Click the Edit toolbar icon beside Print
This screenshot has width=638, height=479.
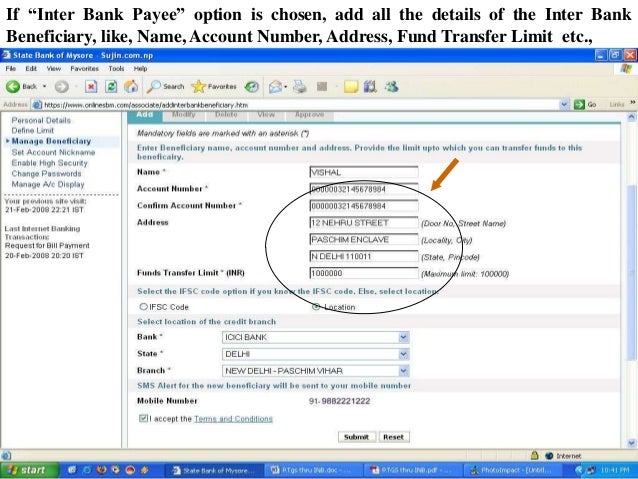point(322,86)
